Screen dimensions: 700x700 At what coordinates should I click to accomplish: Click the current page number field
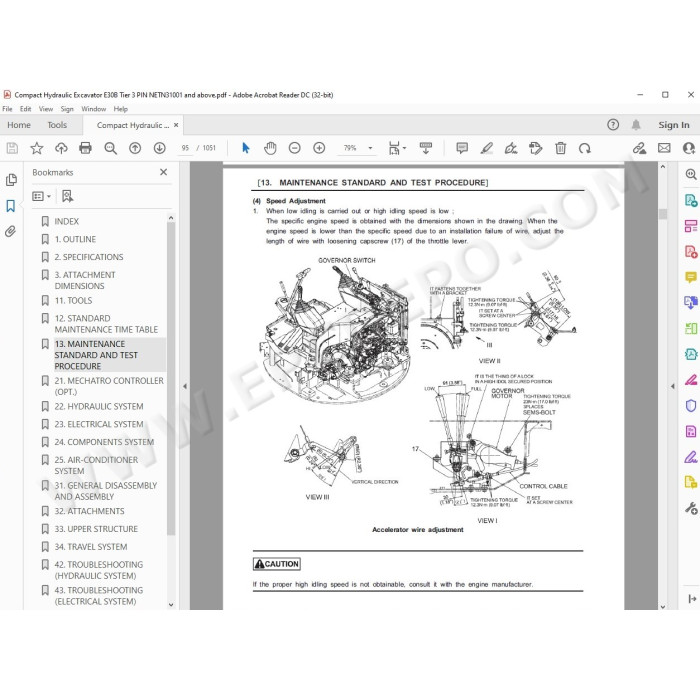[185, 148]
